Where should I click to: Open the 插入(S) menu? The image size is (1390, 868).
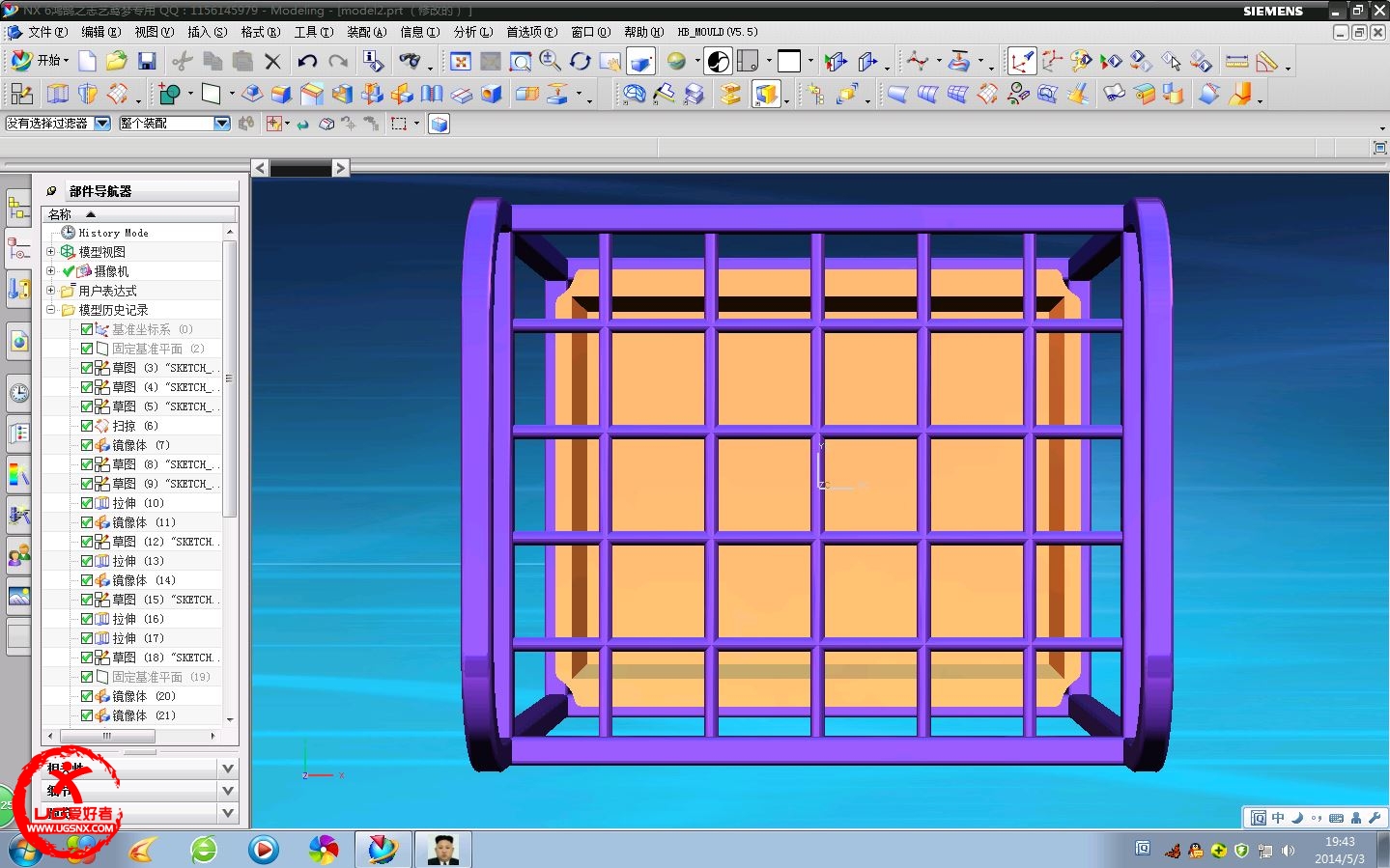click(207, 32)
